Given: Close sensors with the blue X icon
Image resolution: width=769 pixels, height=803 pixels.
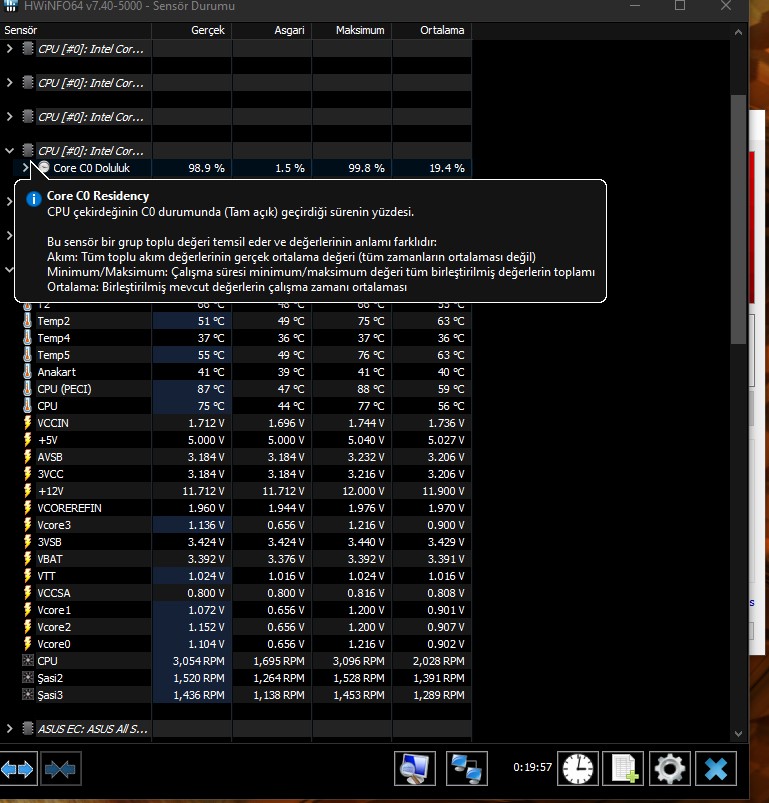Looking at the screenshot, I should [716, 768].
